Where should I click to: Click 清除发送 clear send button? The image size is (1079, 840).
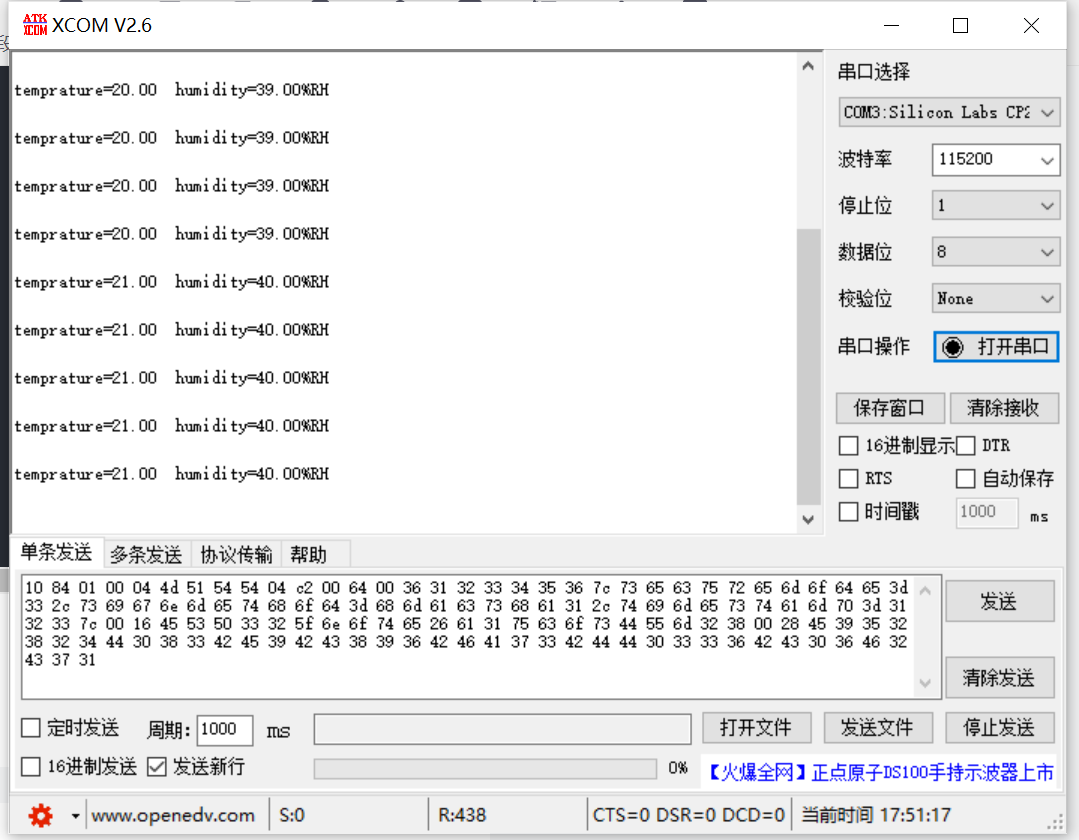[x=999, y=678]
